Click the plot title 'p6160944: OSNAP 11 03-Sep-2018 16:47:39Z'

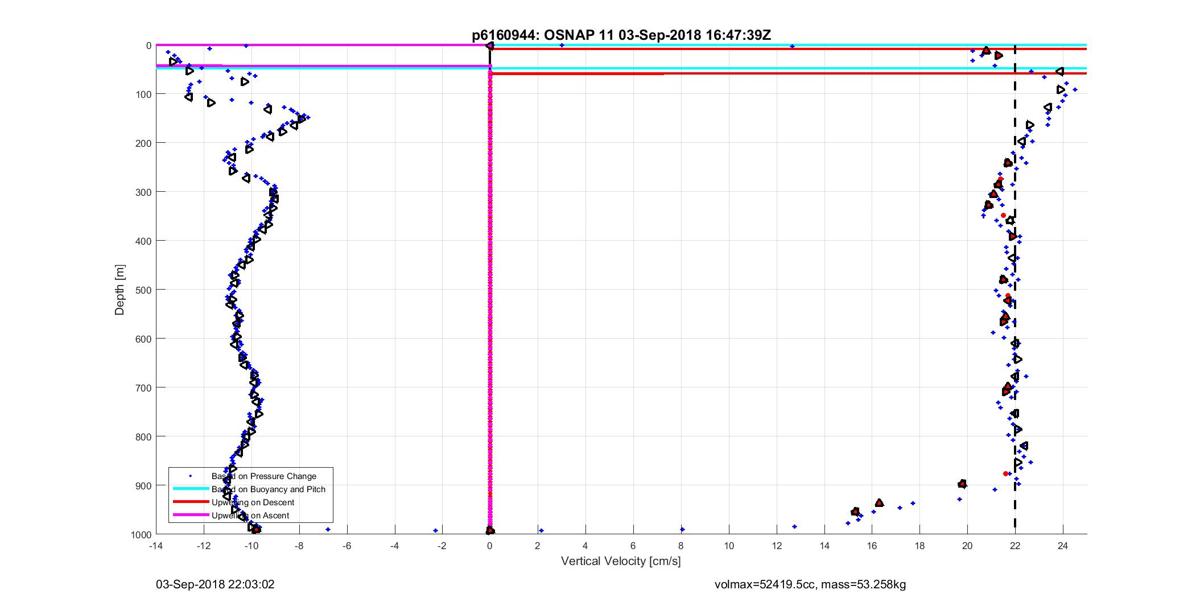(621, 34)
